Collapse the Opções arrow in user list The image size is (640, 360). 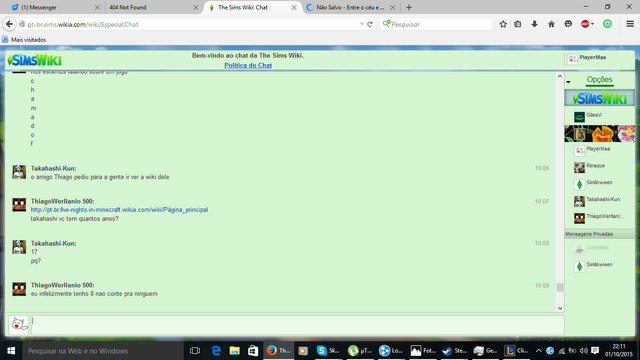click(x=568, y=82)
